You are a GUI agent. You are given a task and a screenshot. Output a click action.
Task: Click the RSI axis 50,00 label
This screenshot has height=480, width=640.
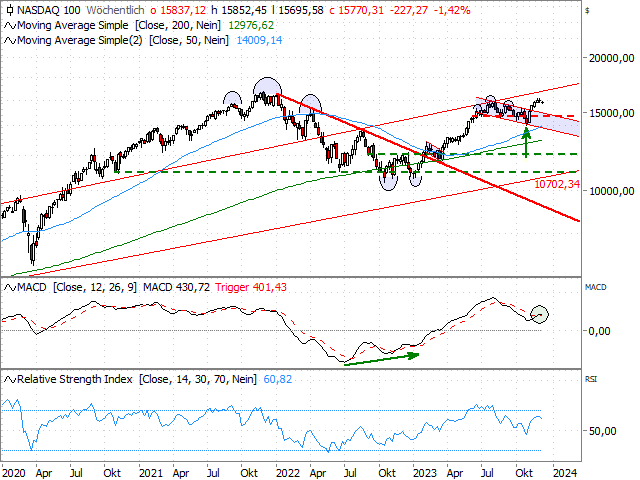click(x=602, y=431)
